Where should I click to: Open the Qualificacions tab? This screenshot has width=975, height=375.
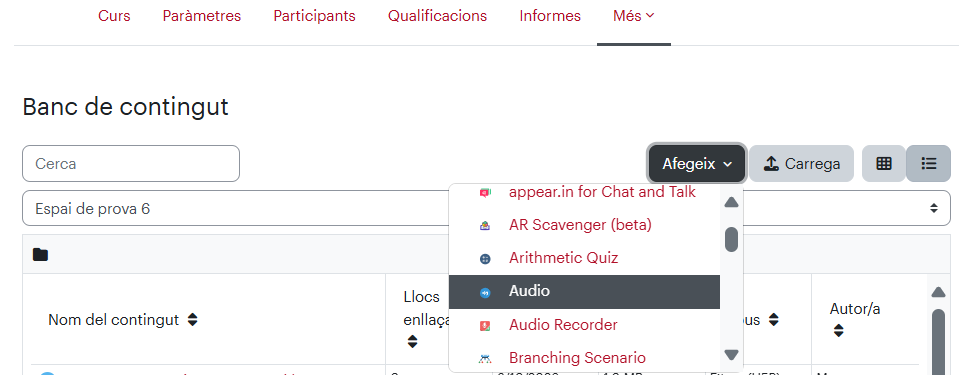438,16
